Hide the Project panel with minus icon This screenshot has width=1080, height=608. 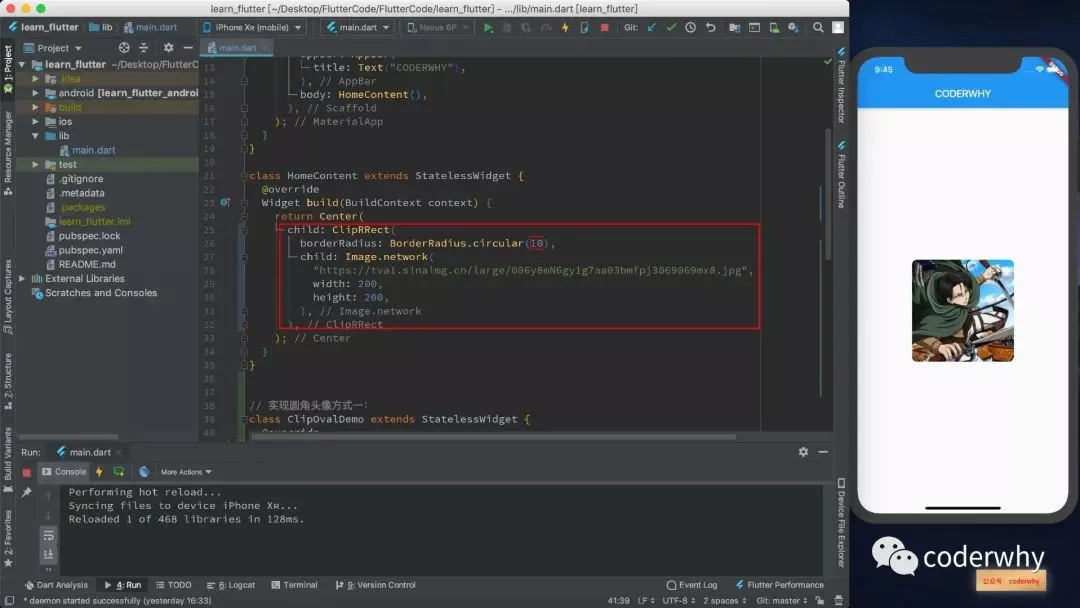[187, 48]
